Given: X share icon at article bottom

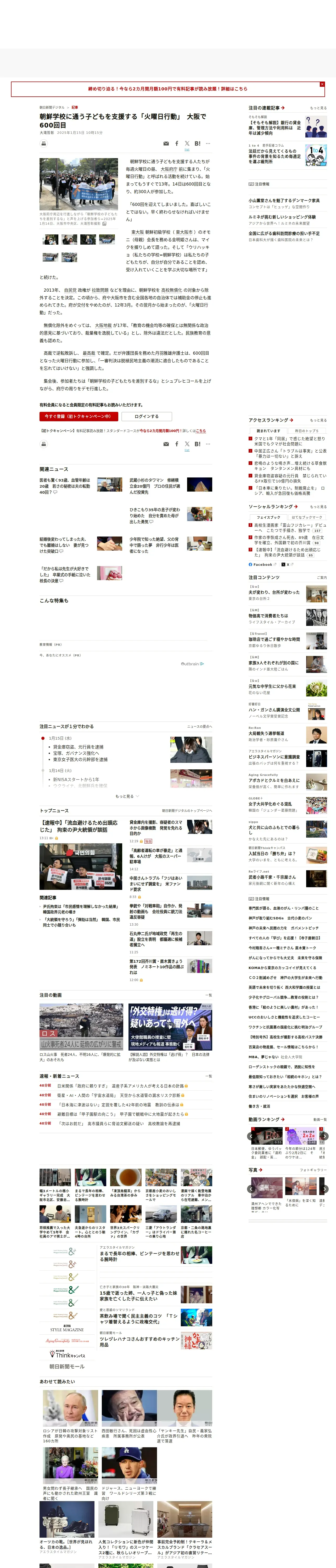Looking at the screenshot, I should click(187, 444).
